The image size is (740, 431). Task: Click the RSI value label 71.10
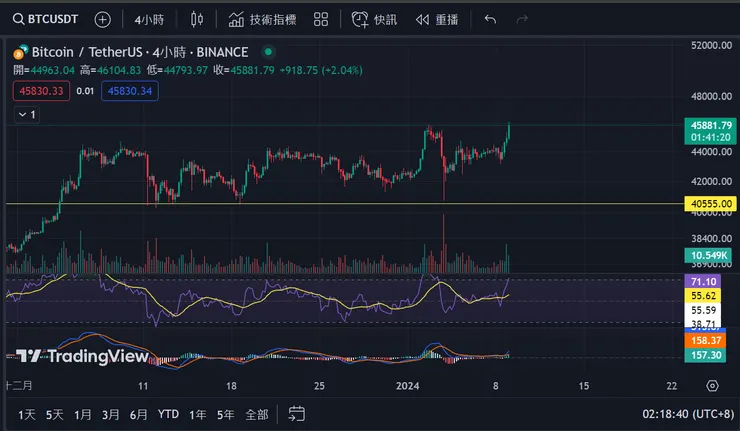point(703,281)
